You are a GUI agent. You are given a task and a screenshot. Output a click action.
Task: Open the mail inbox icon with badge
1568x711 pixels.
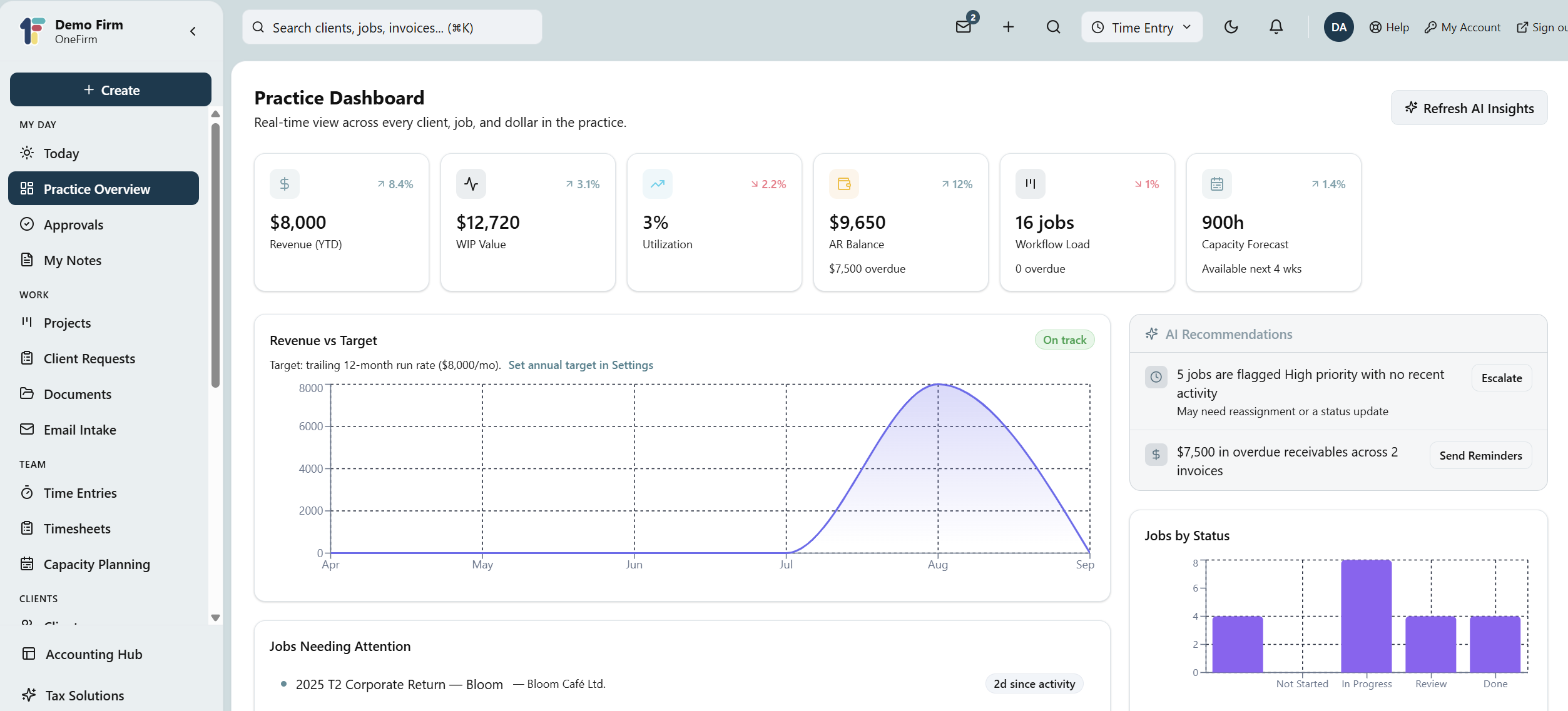click(x=964, y=27)
